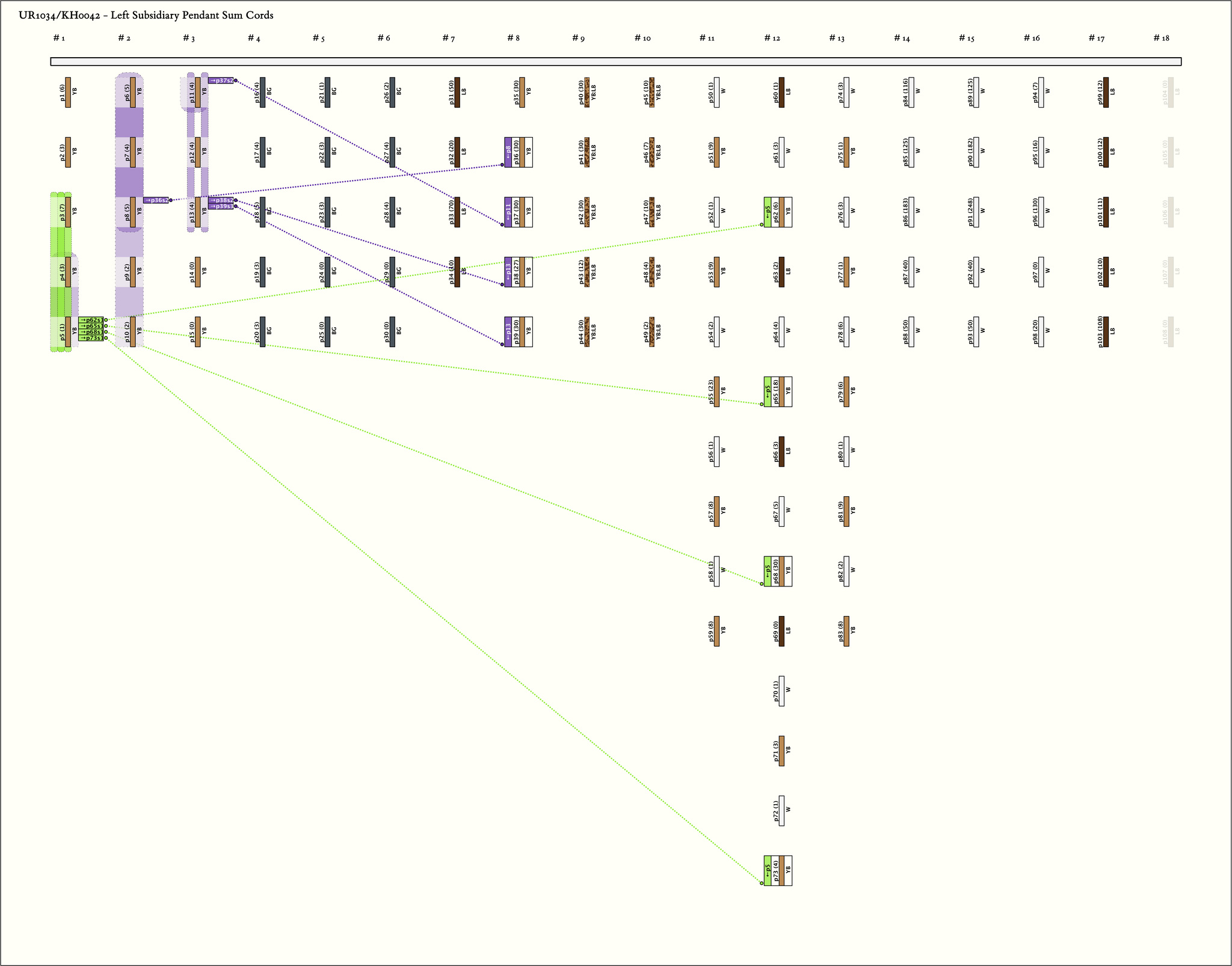The width and height of the screenshot is (1232, 966).
Task: Click the cord label p91 (248)
Action: (x=971, y=212)
